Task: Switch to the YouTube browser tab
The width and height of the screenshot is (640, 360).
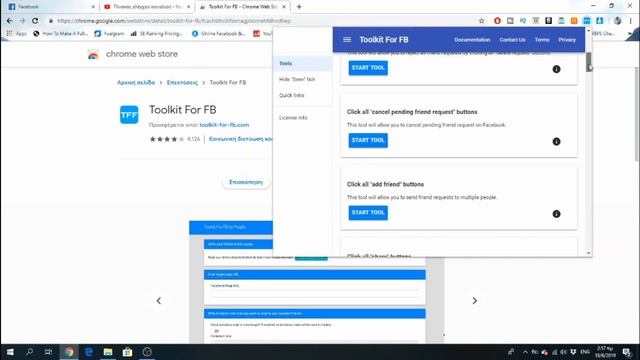Action: (146, 7)
